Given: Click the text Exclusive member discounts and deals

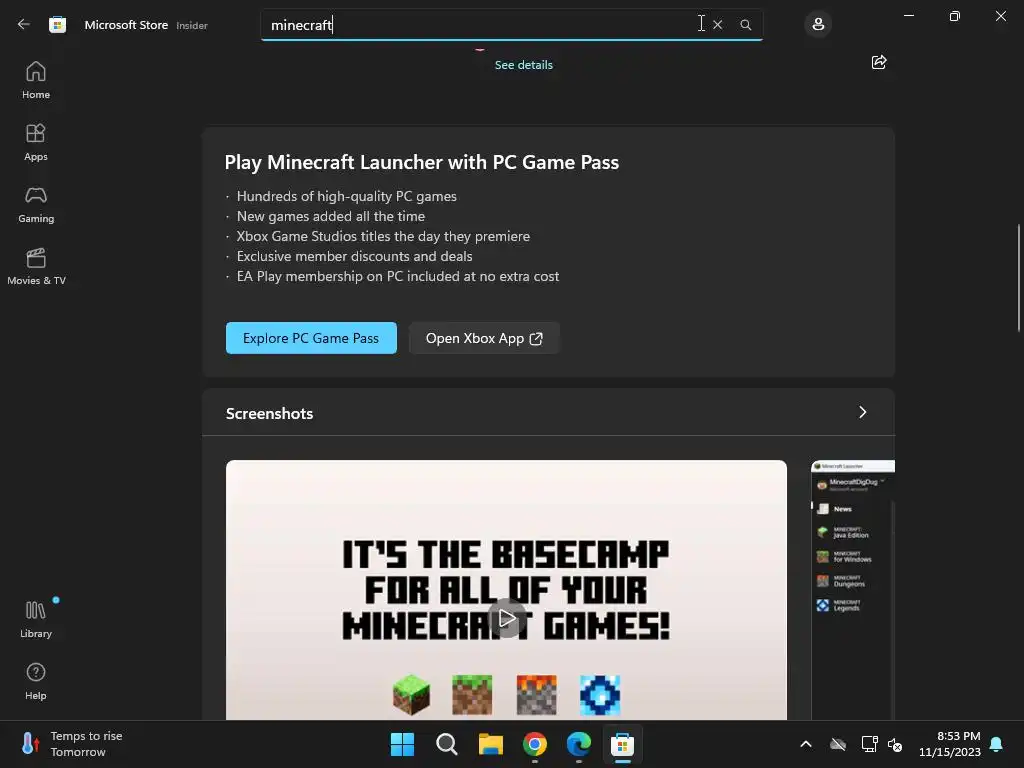Looking at the screenshot, I should (355, 256).
